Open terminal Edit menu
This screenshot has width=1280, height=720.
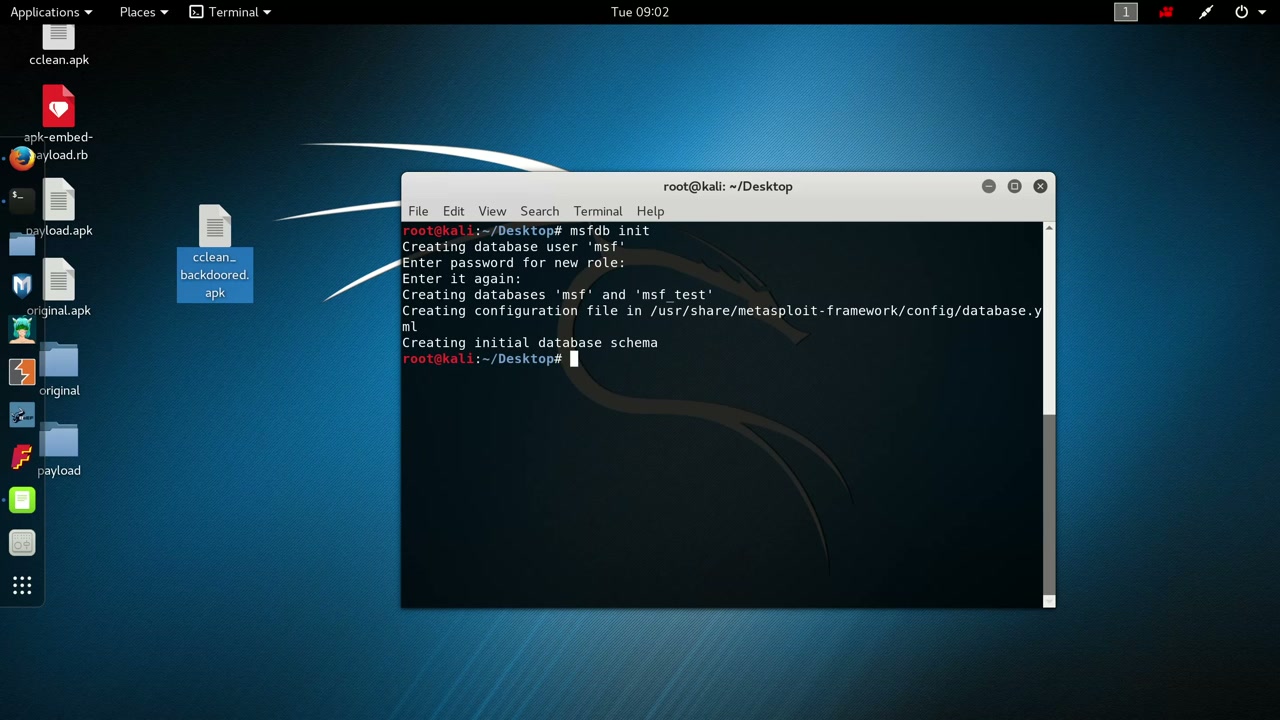[453, 211]
